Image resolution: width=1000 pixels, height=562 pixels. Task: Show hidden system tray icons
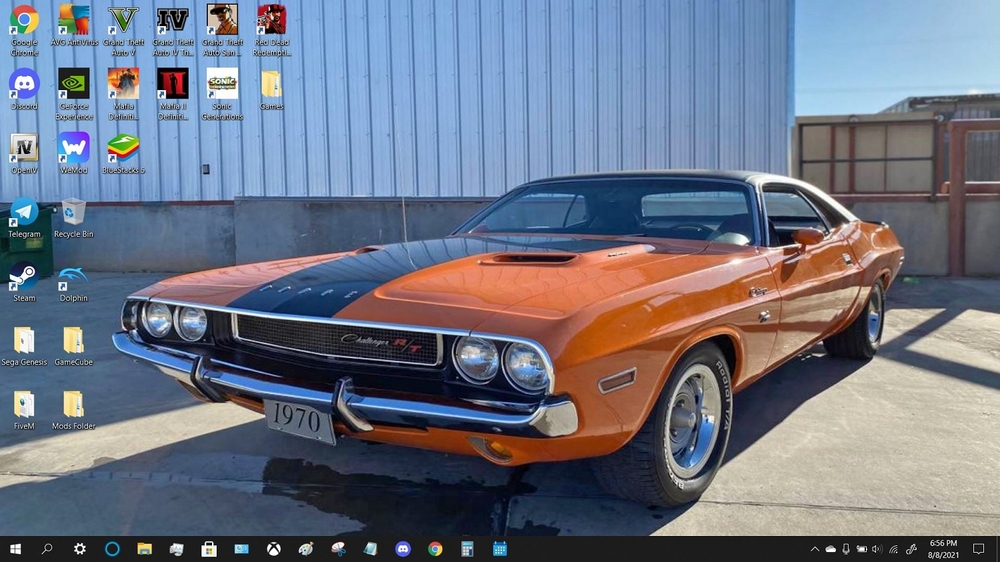tap(815, 549)
